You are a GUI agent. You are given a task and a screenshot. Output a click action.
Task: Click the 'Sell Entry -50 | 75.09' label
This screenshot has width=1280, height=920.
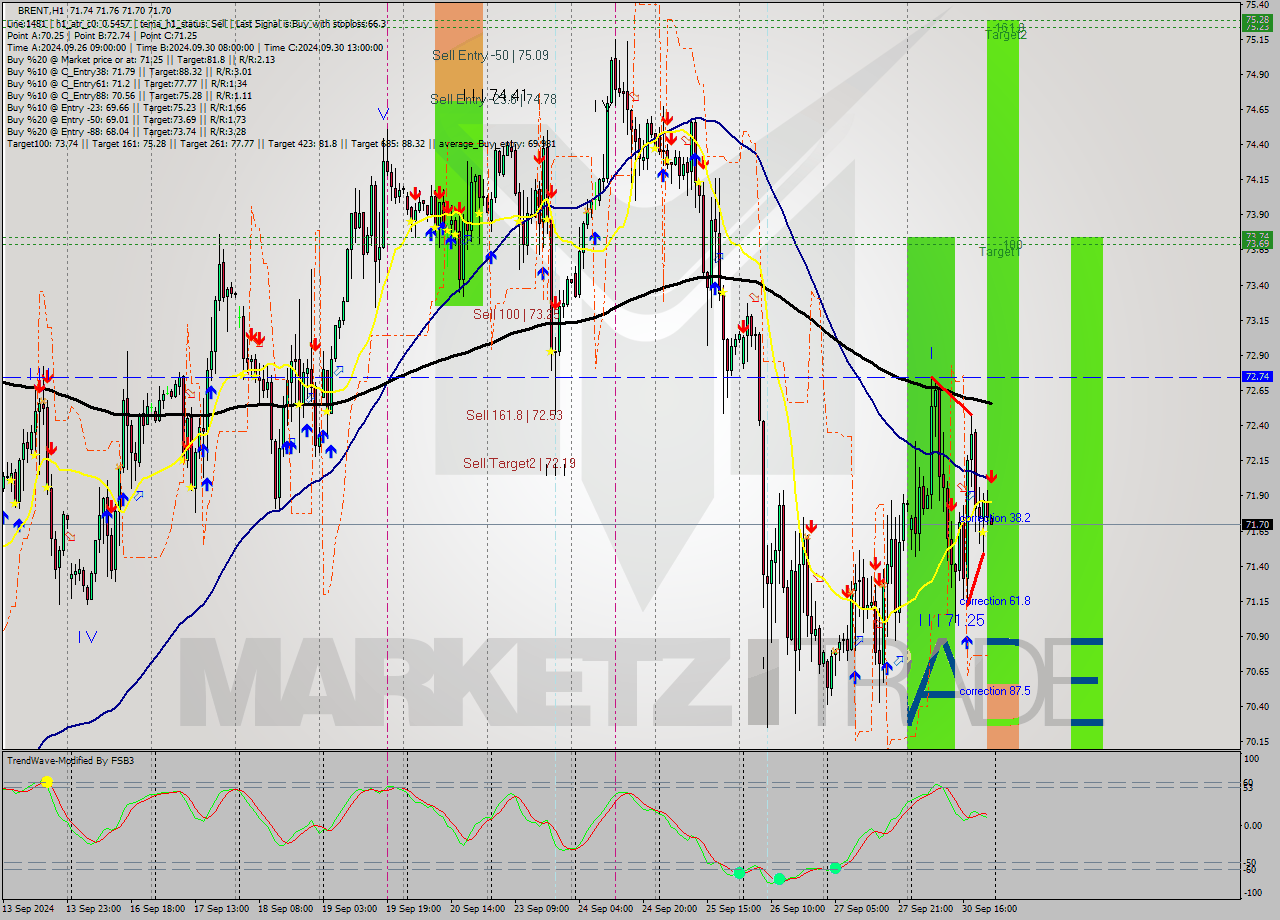[490, 55]
